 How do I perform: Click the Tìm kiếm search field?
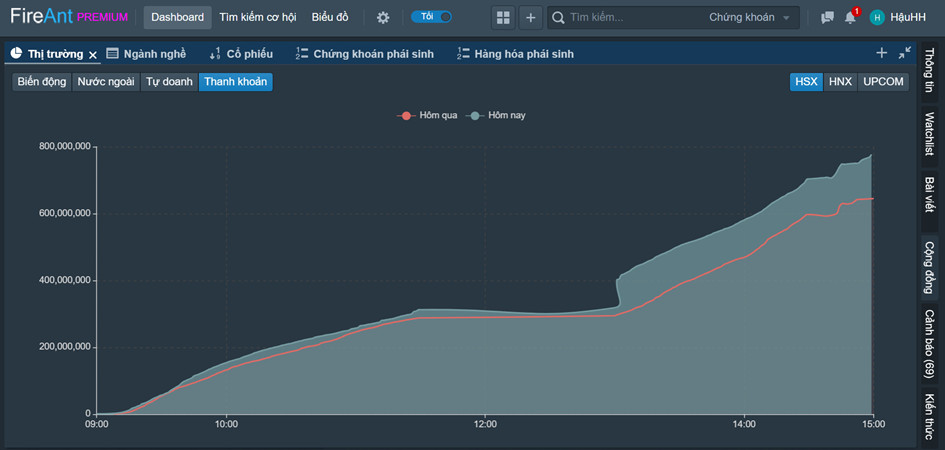(630, 17)
